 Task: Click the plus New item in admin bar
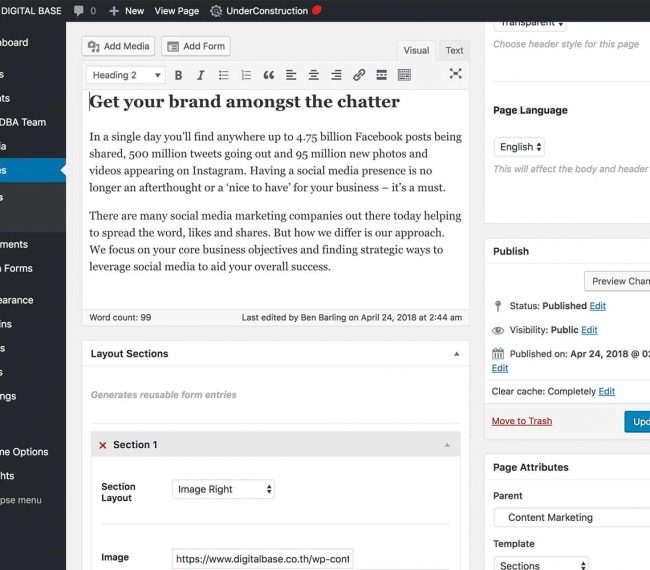click(126, 11)
